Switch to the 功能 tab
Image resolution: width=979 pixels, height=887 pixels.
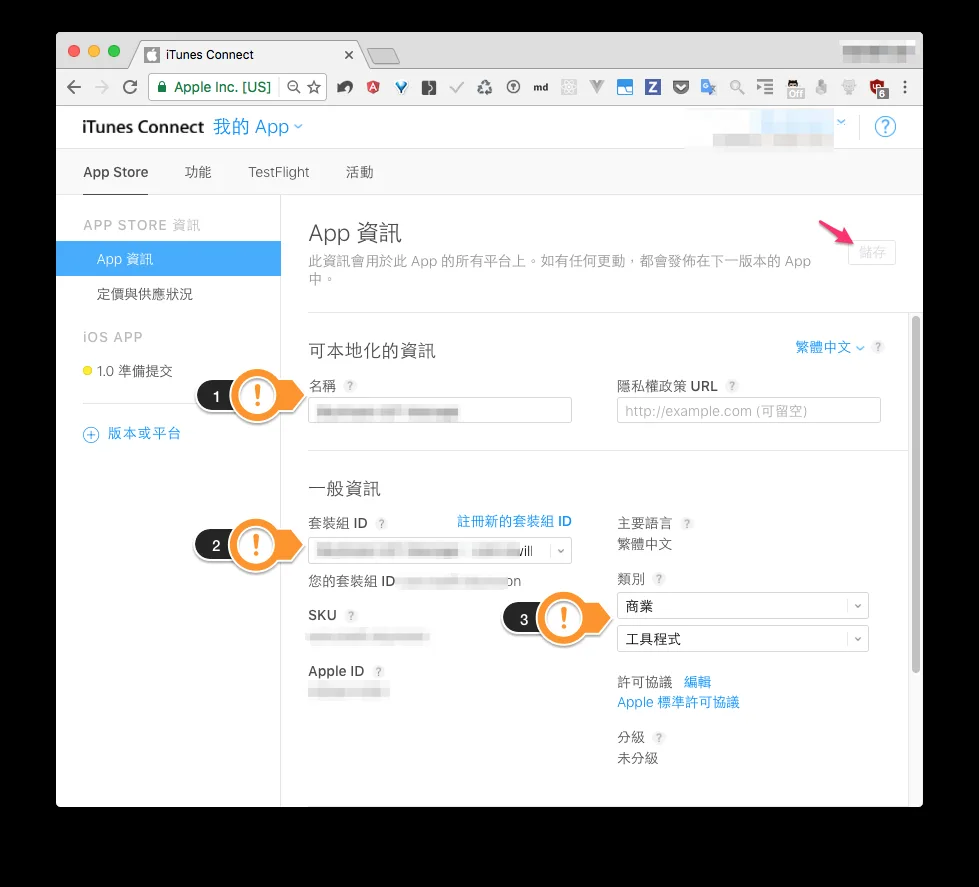click(x=198, y=172)
